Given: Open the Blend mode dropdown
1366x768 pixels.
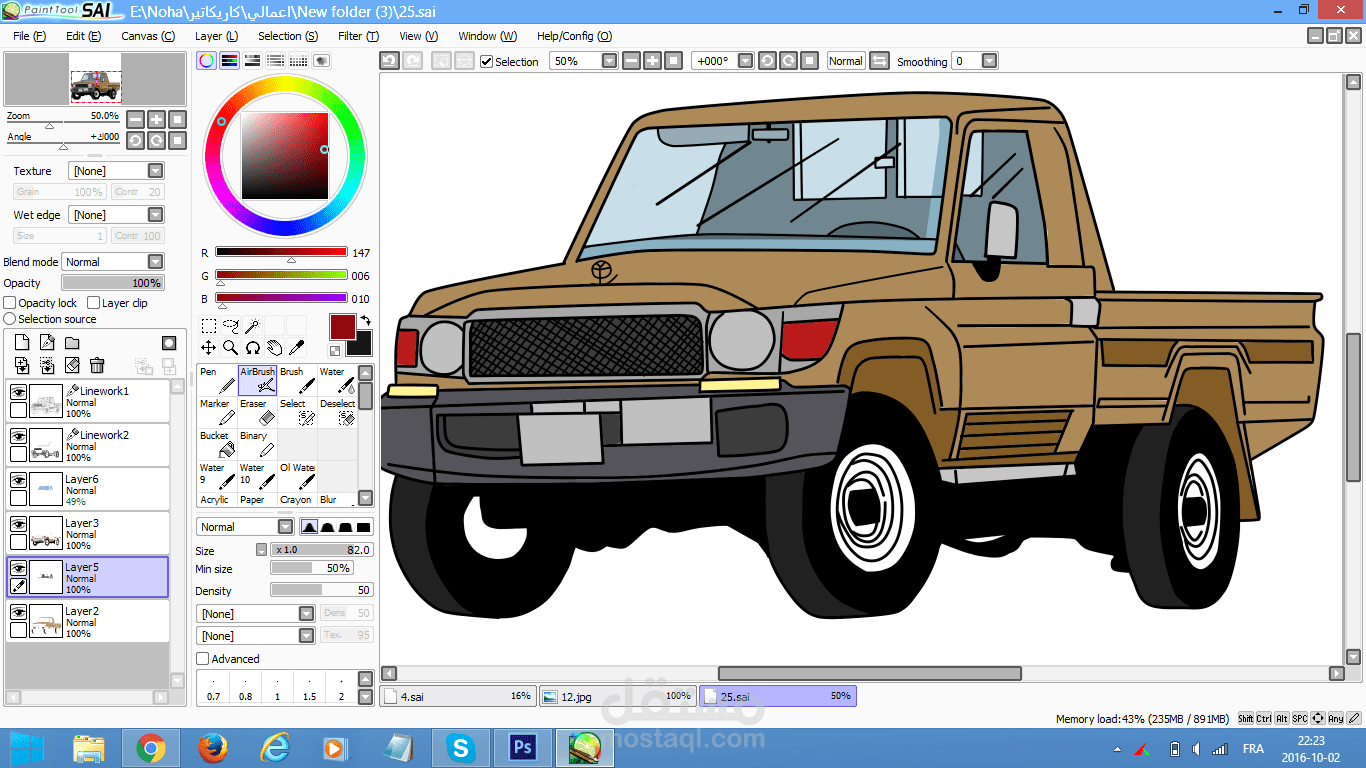Looking at the screenshot, I should click(155, 262).
